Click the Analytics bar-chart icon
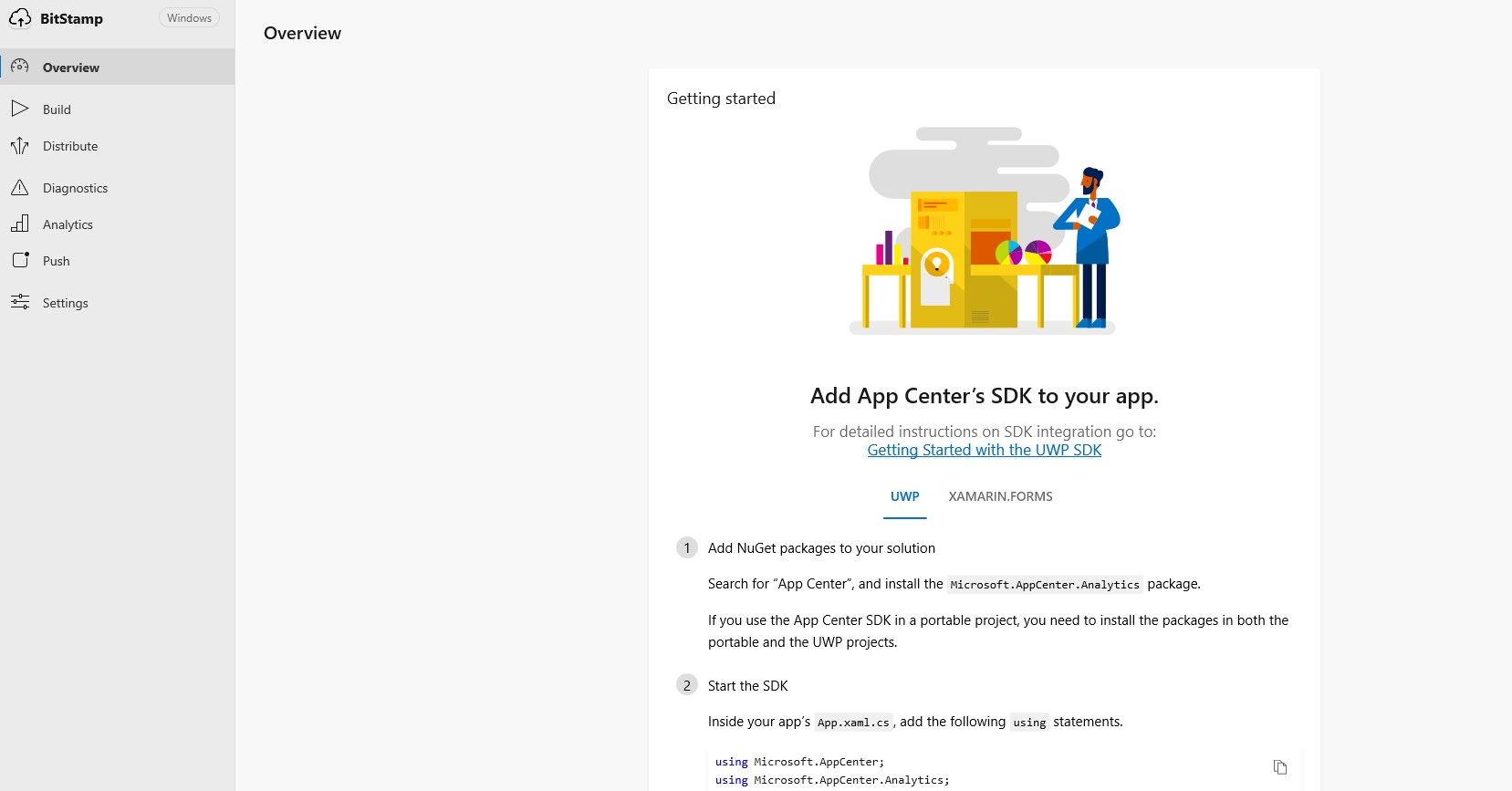The image size is (1512, 791). (20, 224)
